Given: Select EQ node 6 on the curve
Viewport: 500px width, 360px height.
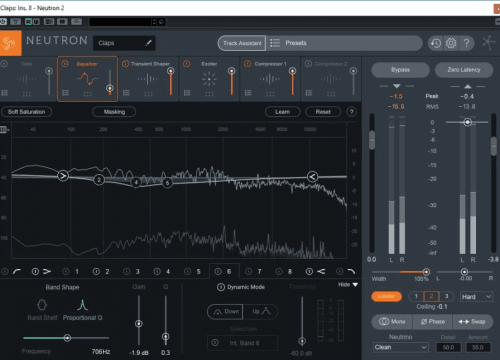Looking at the screenshot, I should coord(167,183).
